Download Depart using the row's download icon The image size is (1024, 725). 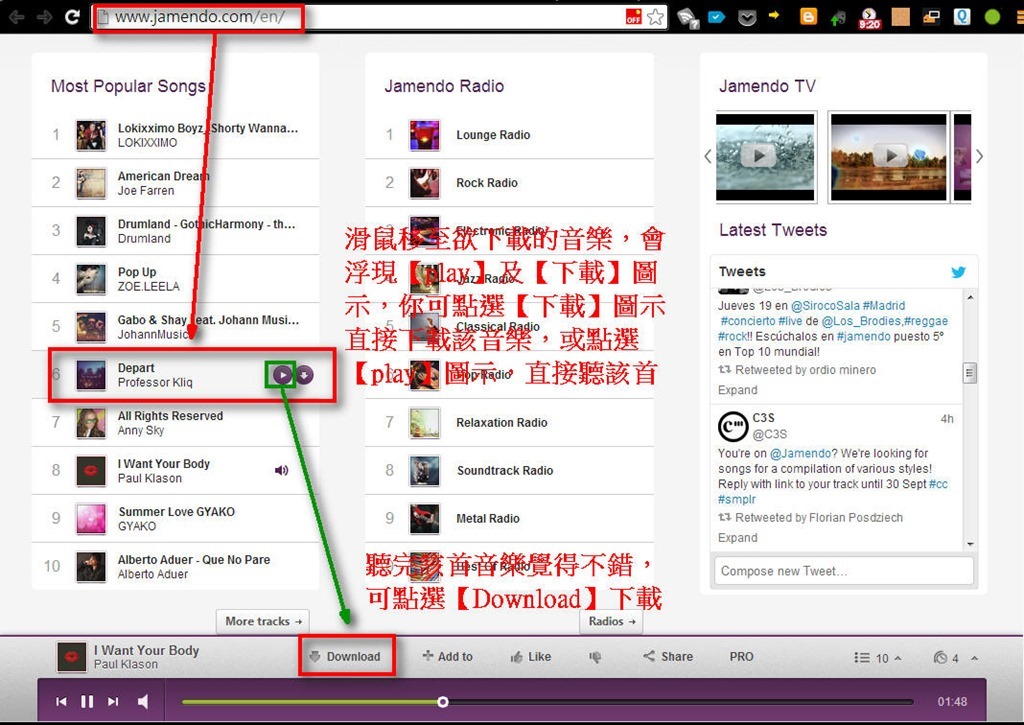pyautogui.click(x=305, y=375)
